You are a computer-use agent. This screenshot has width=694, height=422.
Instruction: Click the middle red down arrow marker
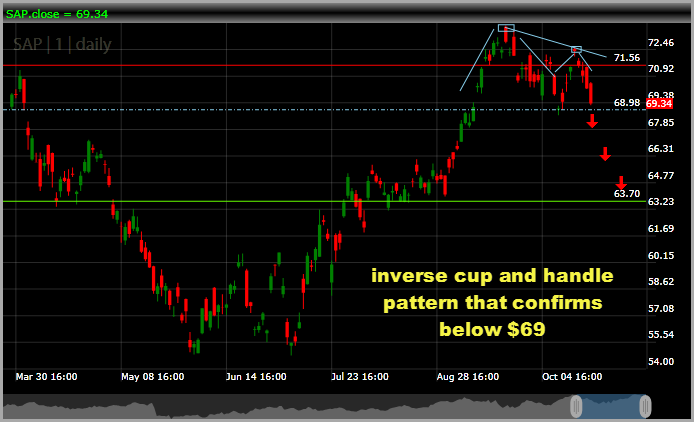point(605,153)
